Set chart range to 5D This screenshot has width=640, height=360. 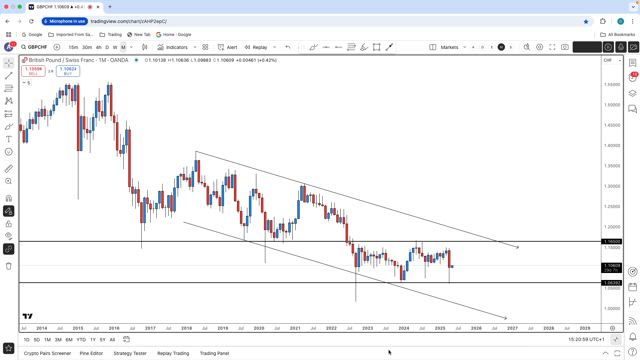pos(37,340)
